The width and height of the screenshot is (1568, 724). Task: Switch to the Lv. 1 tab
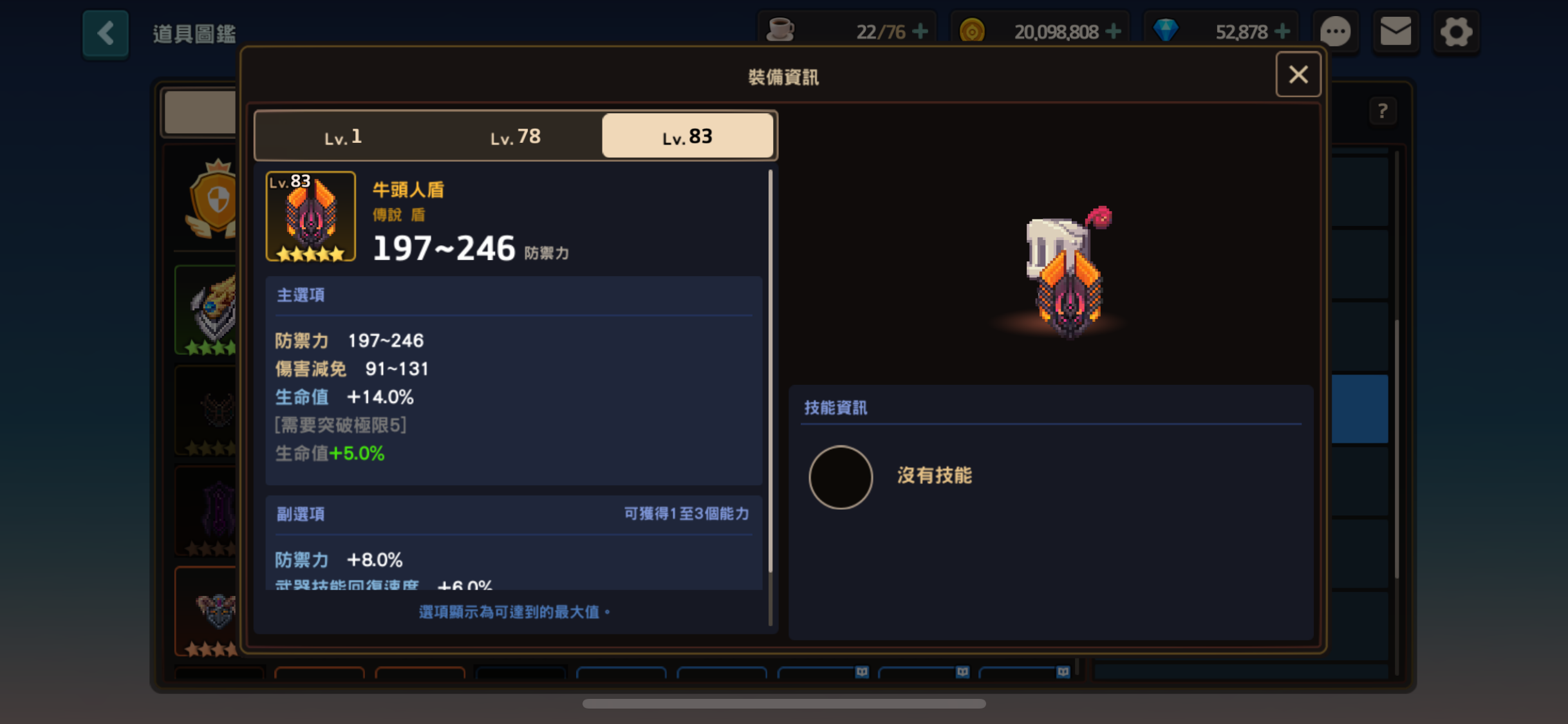click(342, 136)
